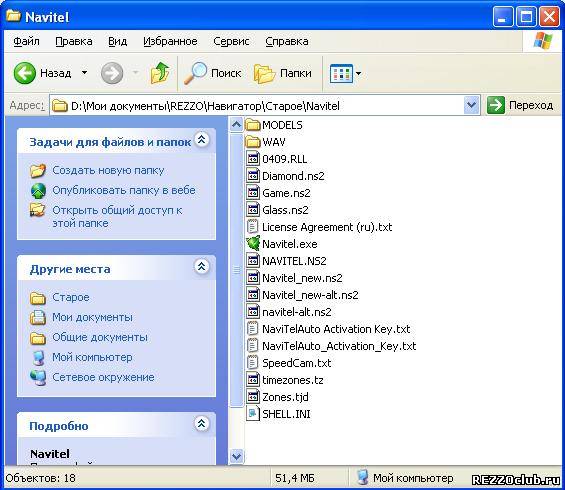The width and height of the screenshot is (565, 490).
Task: Go to the Старое folder link
Action: click(71, 297)
